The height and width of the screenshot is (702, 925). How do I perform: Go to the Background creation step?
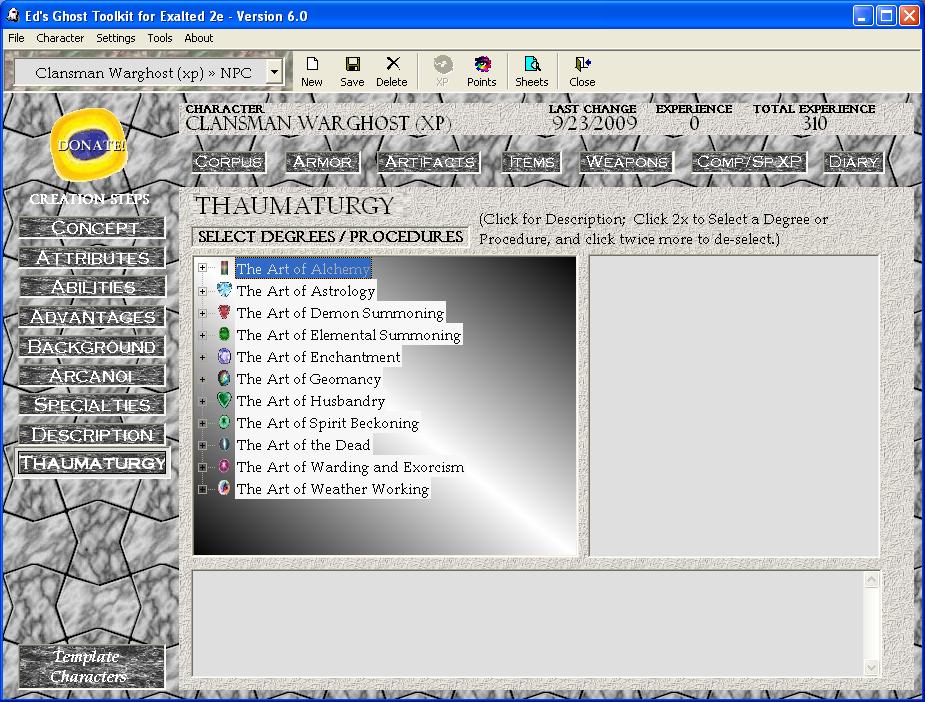pyautogui.click(x=92, y=346)
